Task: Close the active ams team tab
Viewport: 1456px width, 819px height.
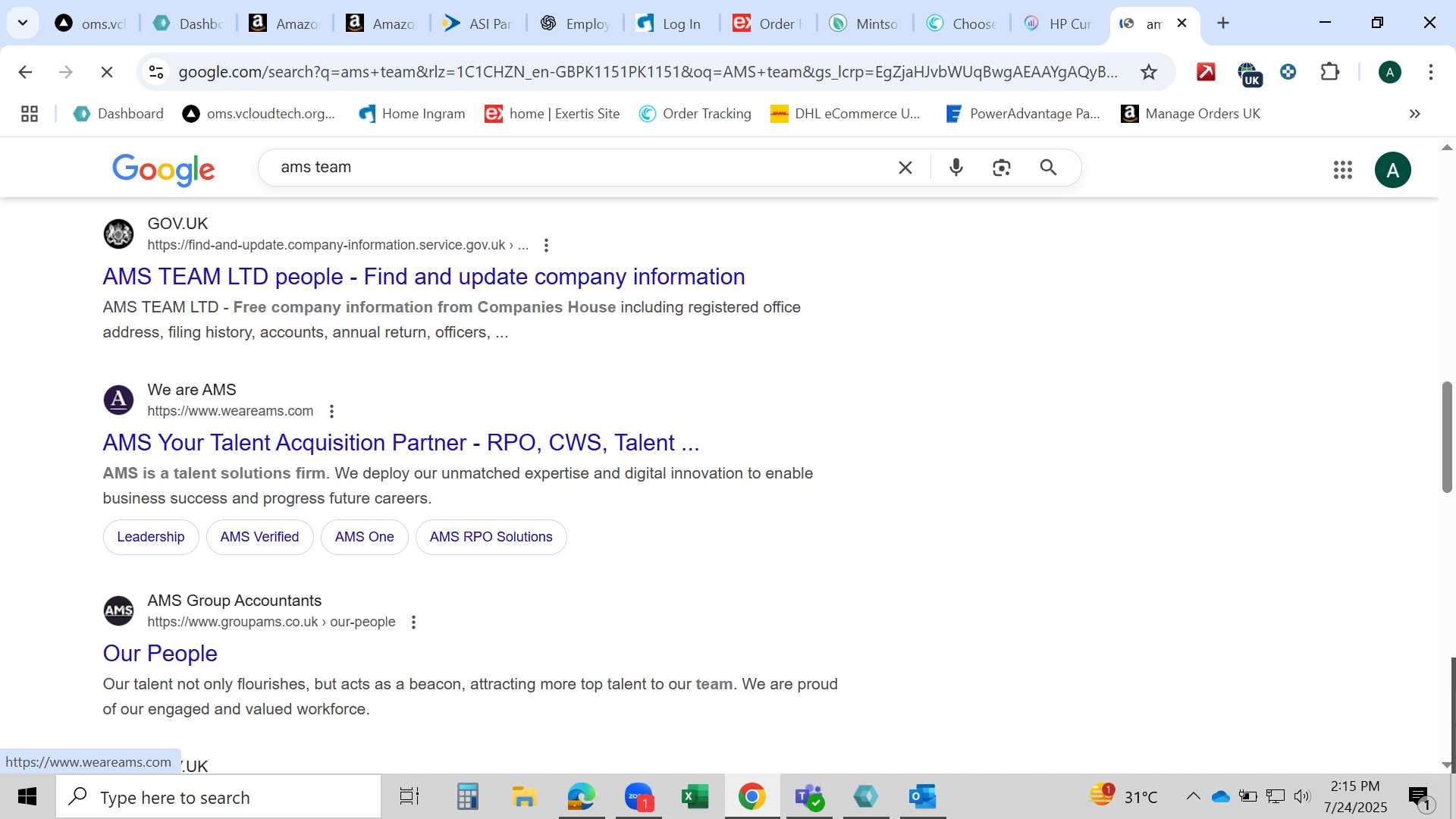Action: click(x=1181, y=24)
